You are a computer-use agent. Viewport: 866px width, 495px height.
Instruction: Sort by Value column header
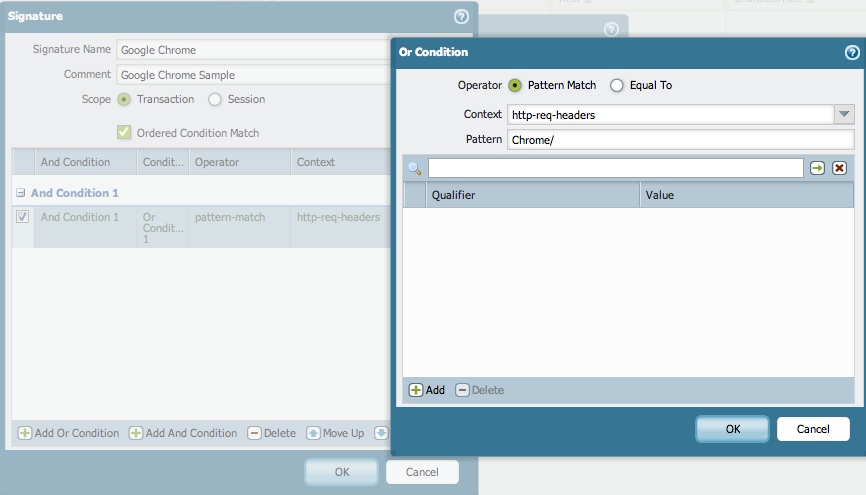747,195
